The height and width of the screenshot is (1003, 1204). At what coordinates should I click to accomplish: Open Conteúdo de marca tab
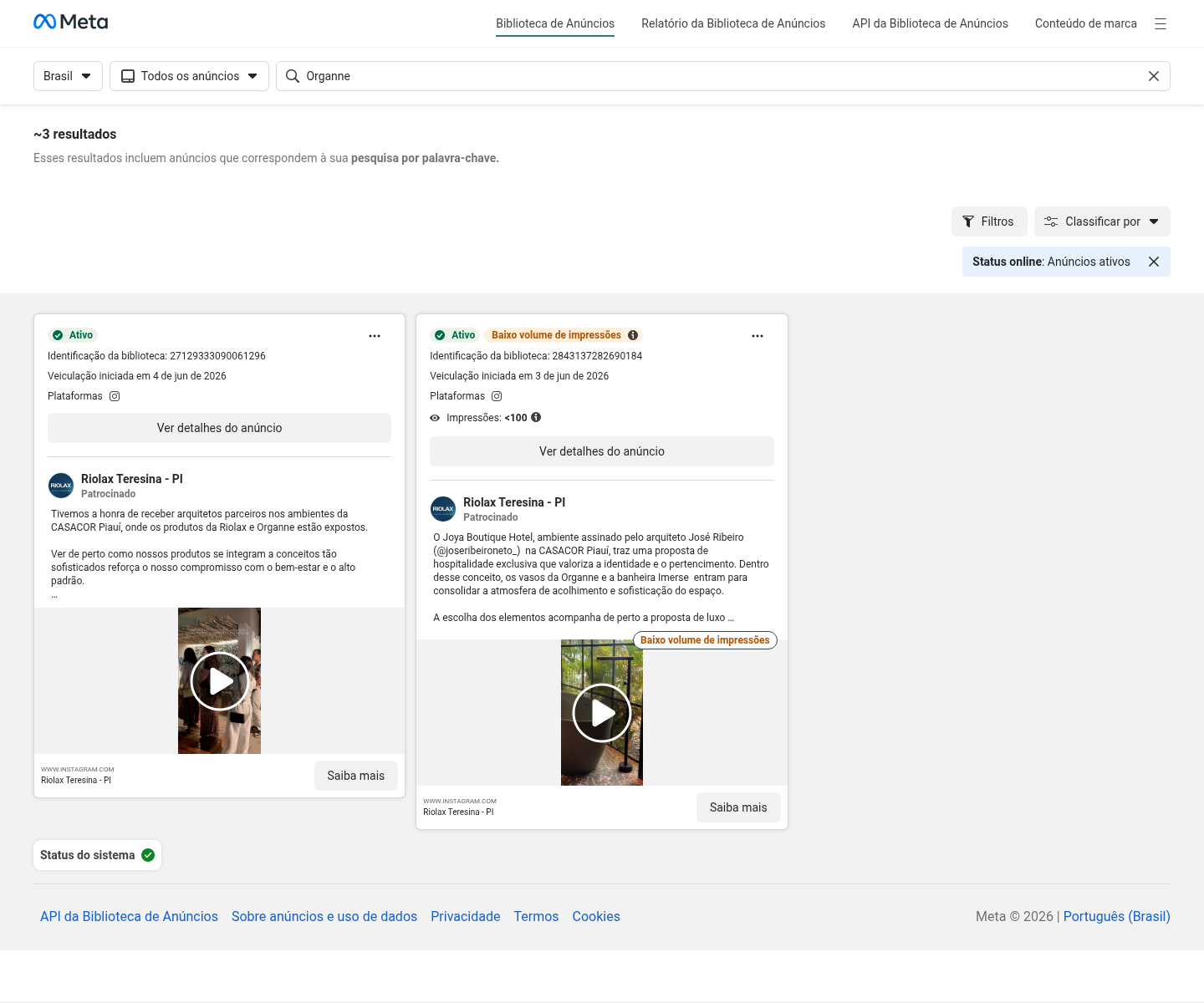(x=1085, y=23)
